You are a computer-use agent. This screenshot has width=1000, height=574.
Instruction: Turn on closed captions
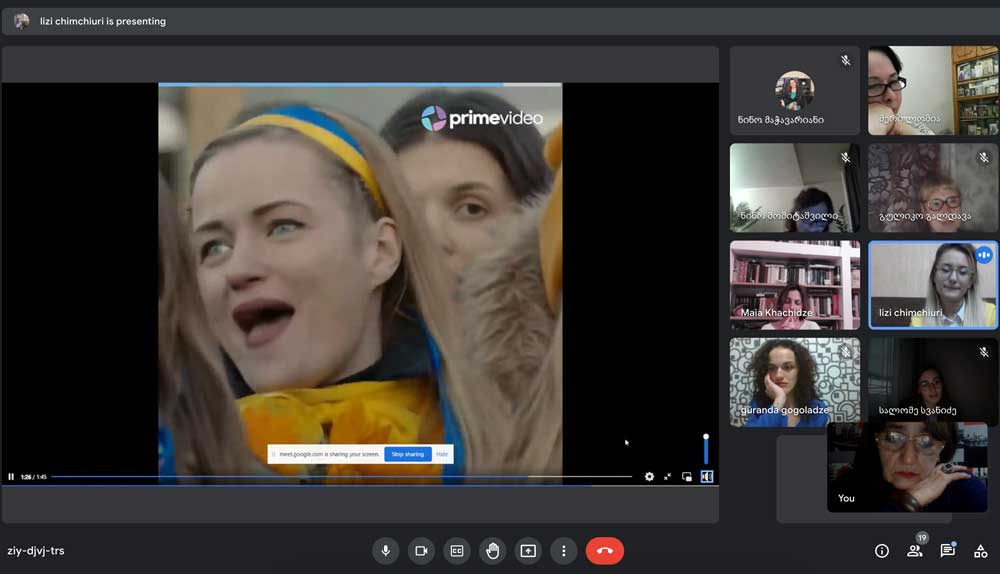click(457, 551)
